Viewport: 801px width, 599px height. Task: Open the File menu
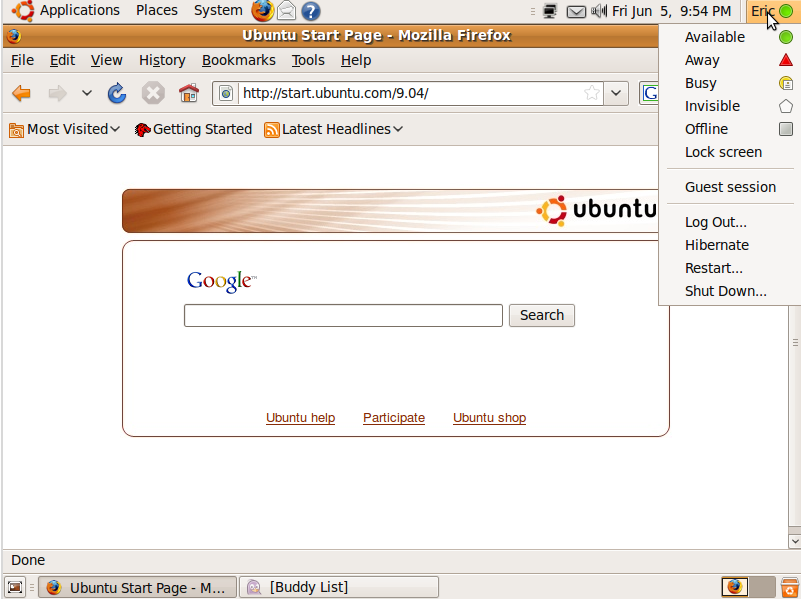click(22, 60)
